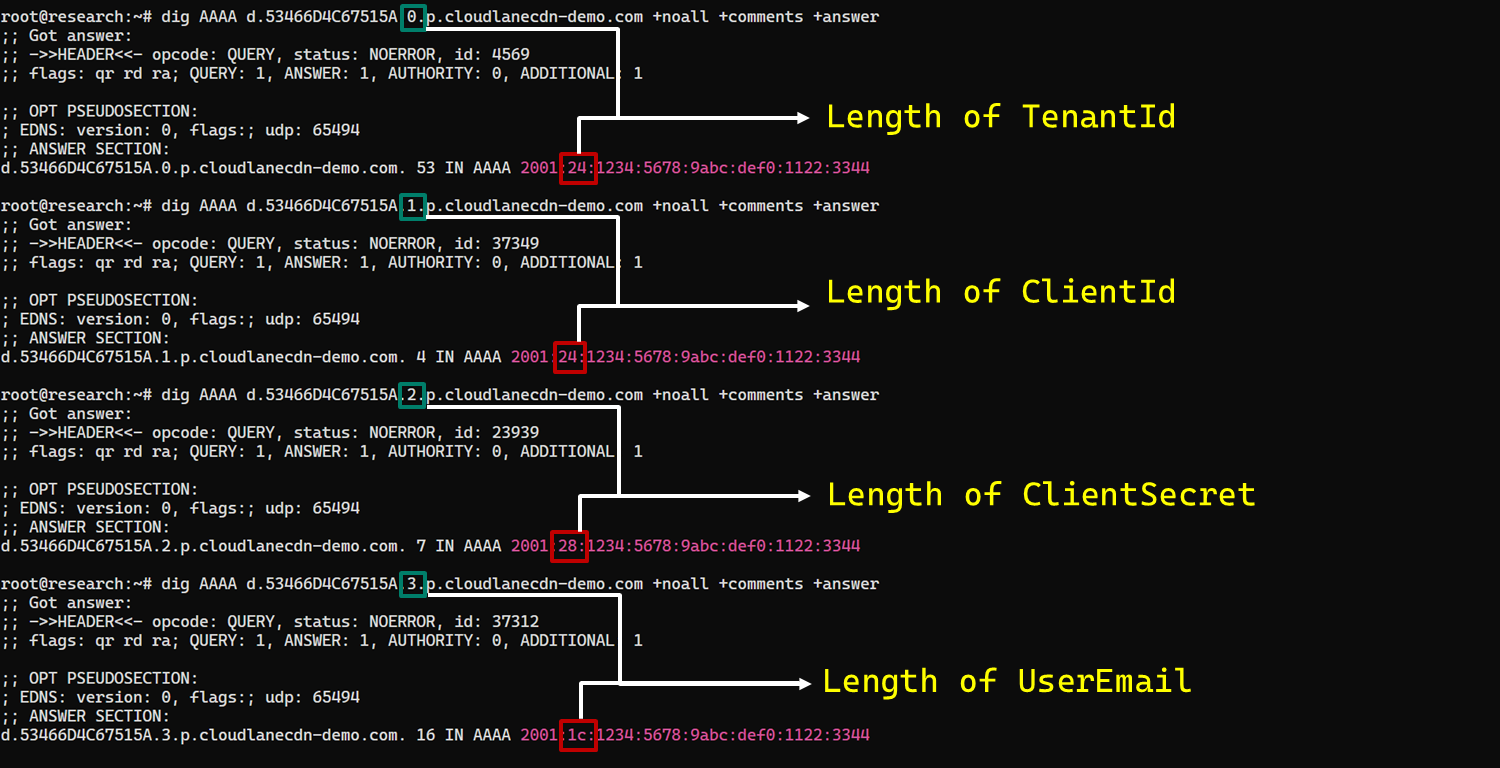Viewport: 1500px width, 768px height.
Task: Select the HEADER line with id: 4569
Action: [266, 55]
